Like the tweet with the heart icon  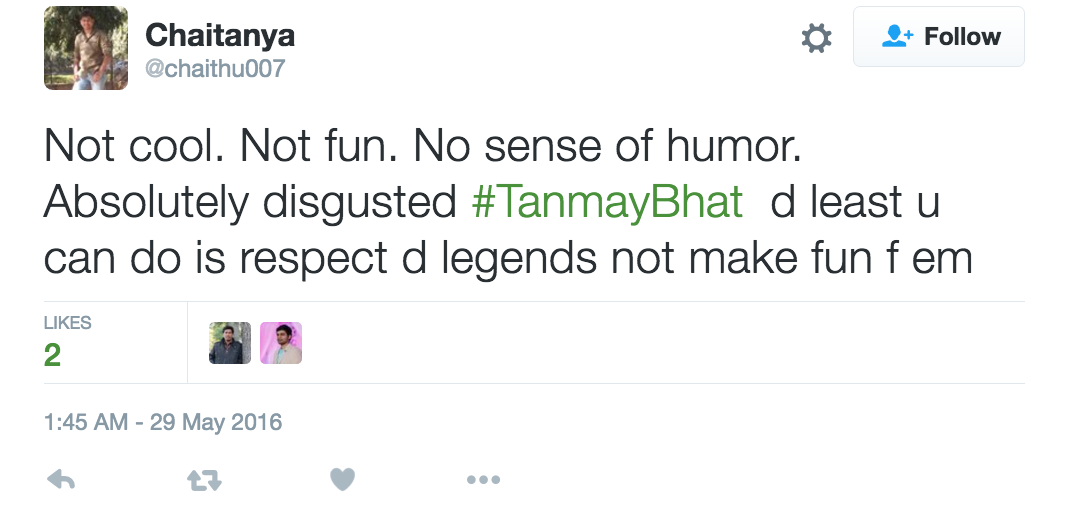(x=343, y=481)
